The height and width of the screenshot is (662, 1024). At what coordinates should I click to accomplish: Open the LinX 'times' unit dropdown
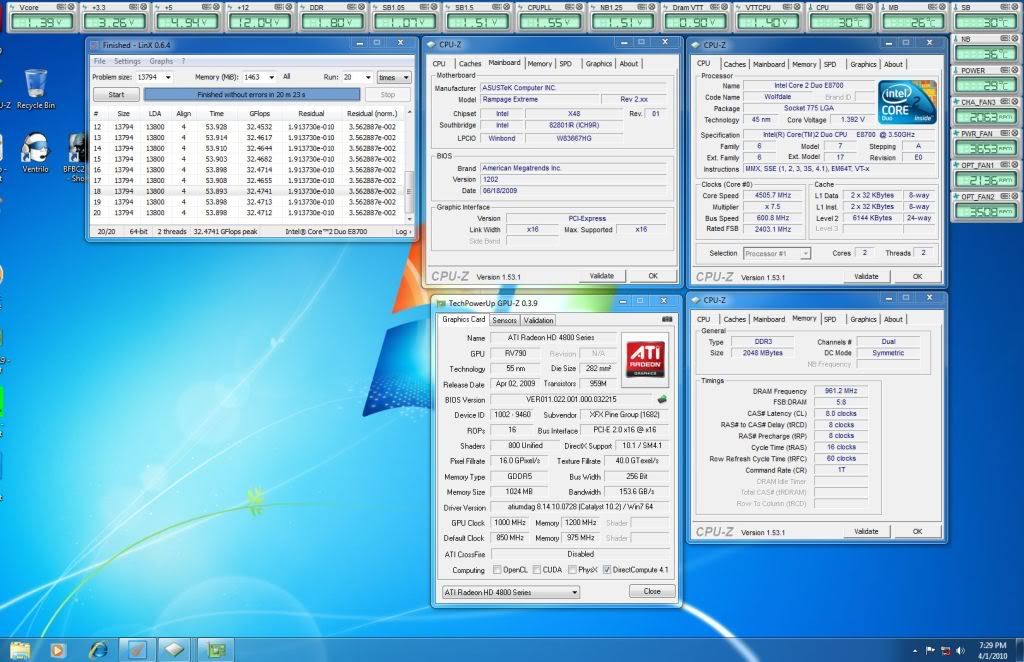[x=394, y=77]
